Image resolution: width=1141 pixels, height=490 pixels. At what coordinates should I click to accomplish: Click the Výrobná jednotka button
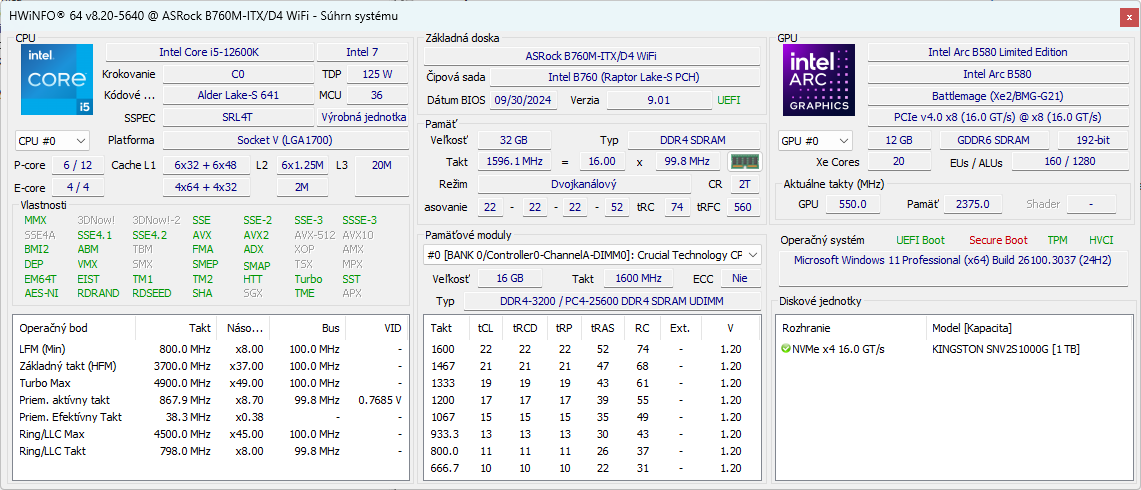362,117
